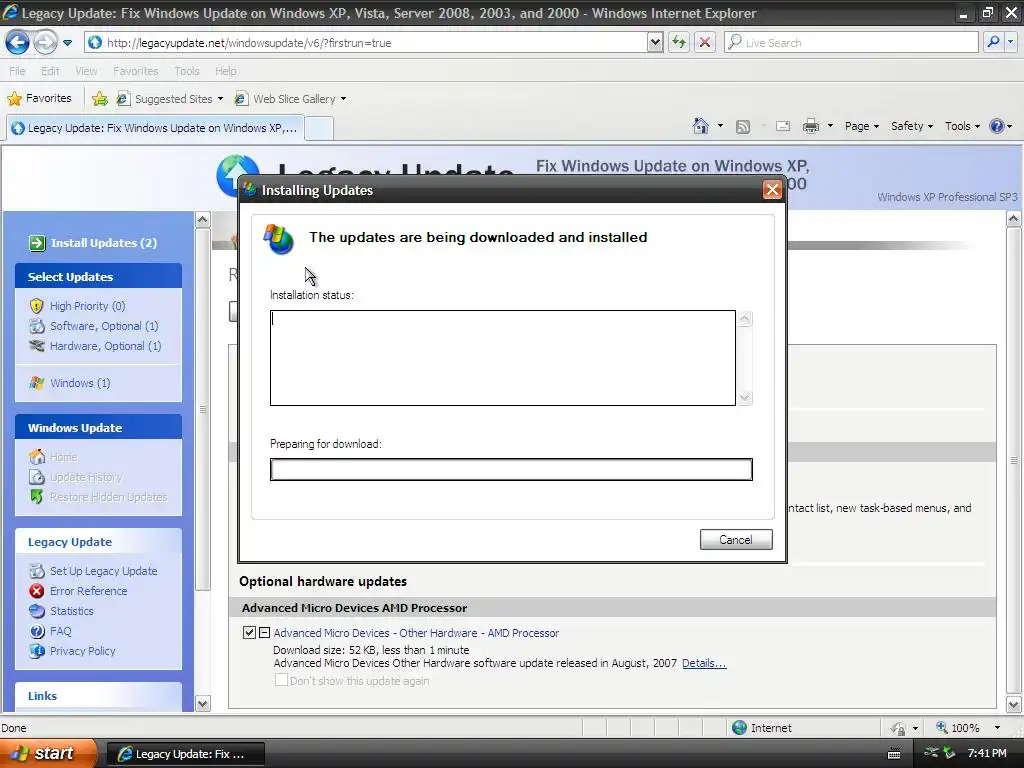The image size is (1024, 768).
Task: Close the Installing Updates dialog
Action: [772, 190]
